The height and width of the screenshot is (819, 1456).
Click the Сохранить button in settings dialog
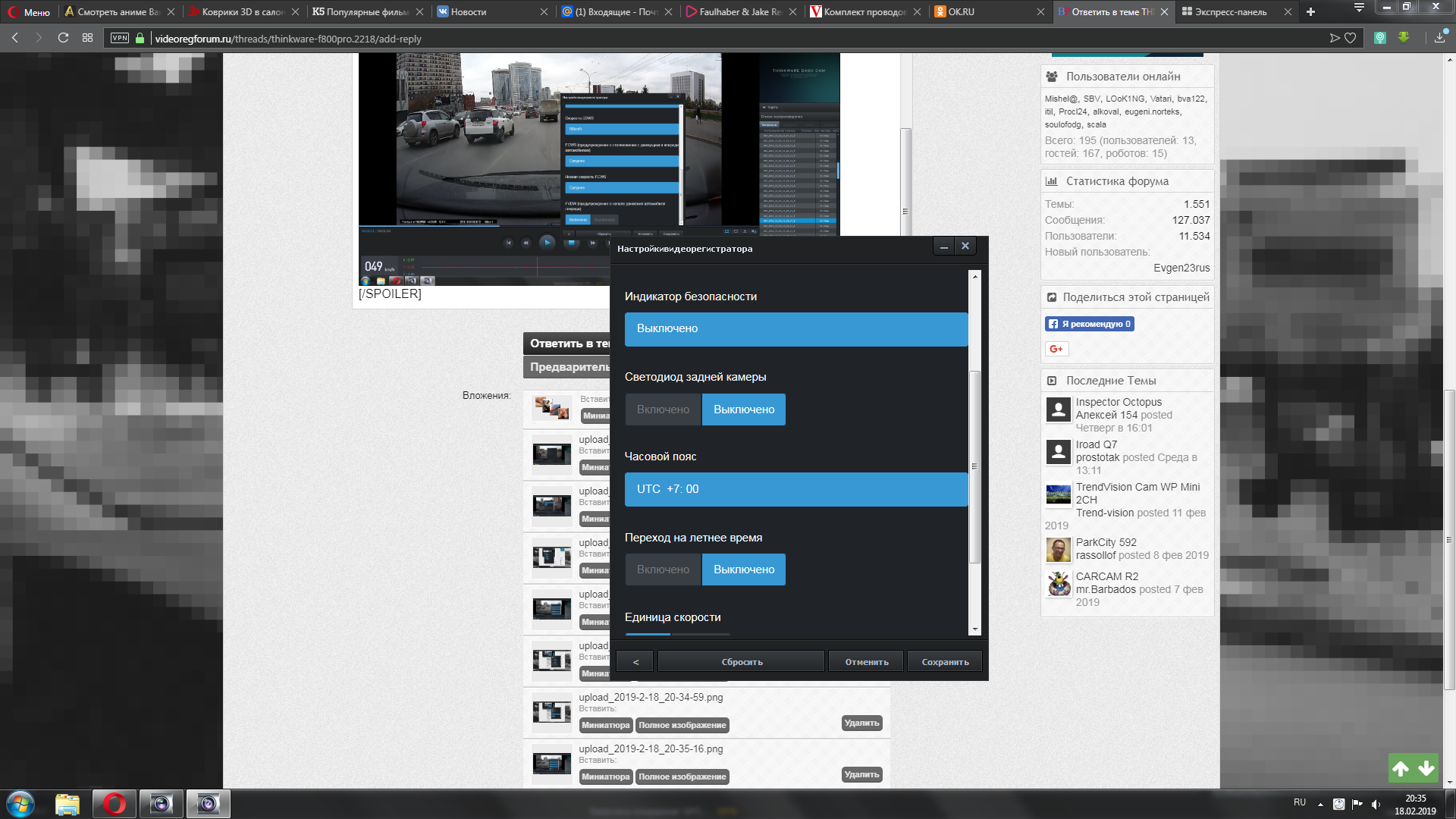[945, 662]
